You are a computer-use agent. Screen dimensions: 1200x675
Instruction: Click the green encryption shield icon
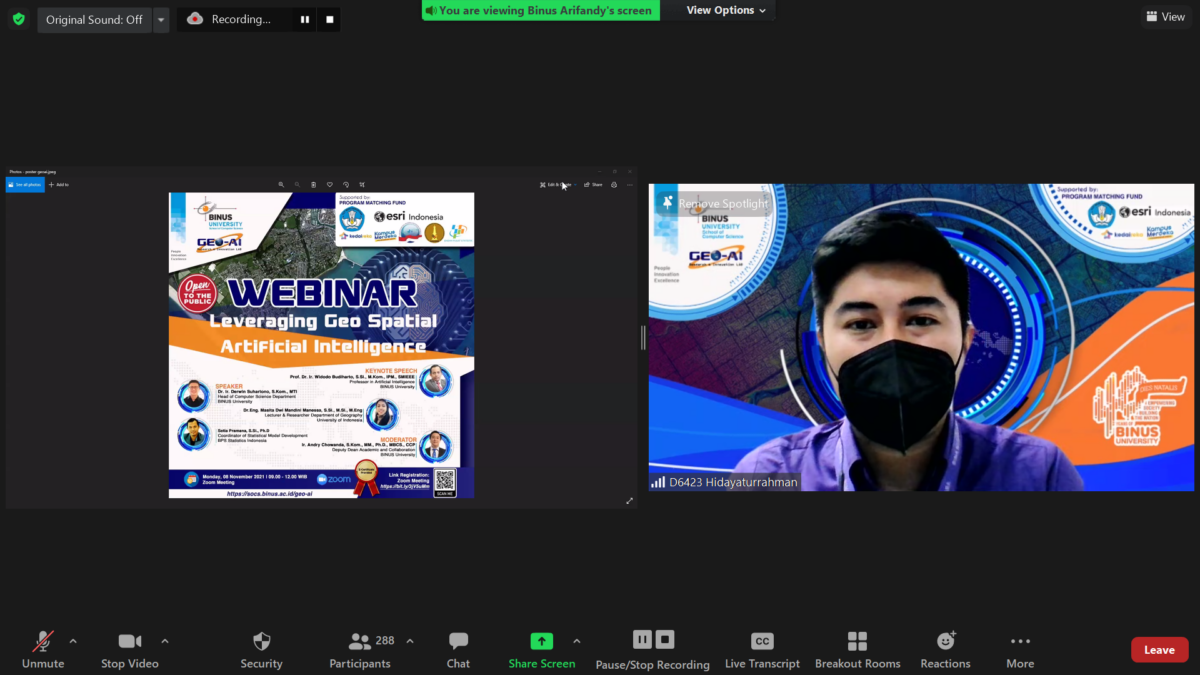click(18, 19)
